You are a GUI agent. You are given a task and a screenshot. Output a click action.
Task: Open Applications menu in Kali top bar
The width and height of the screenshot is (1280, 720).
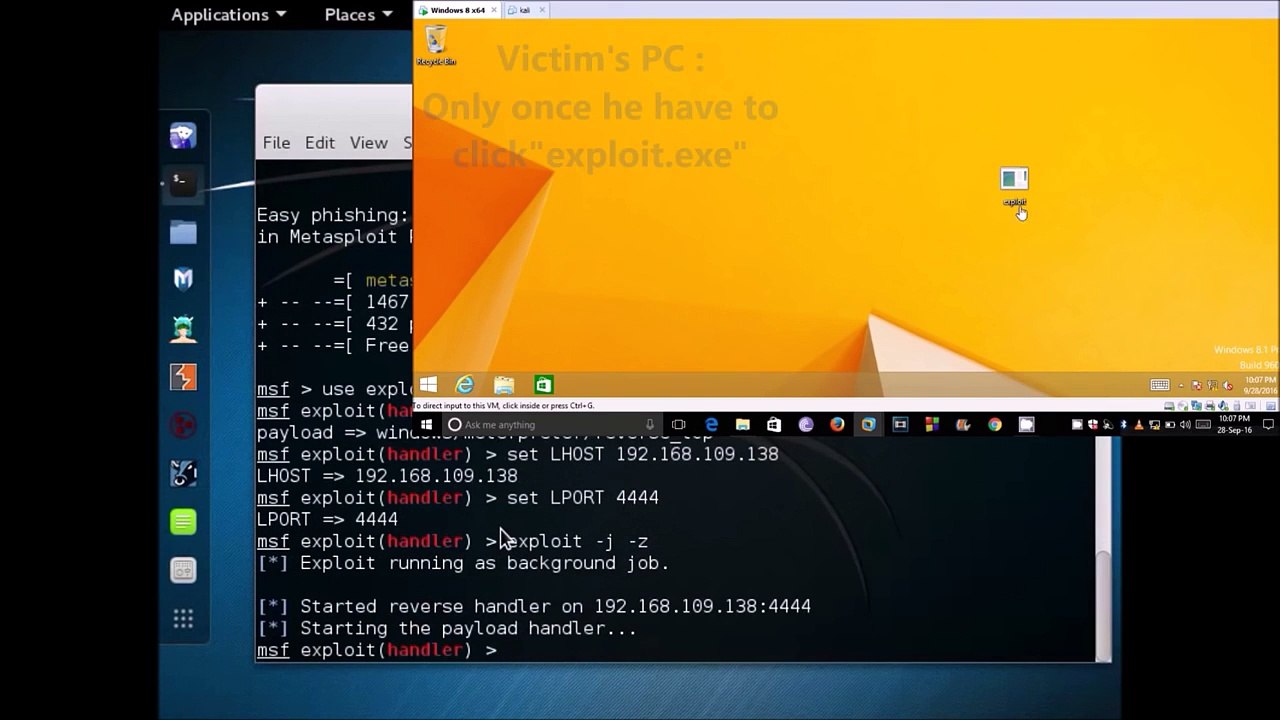coord(228,14)
